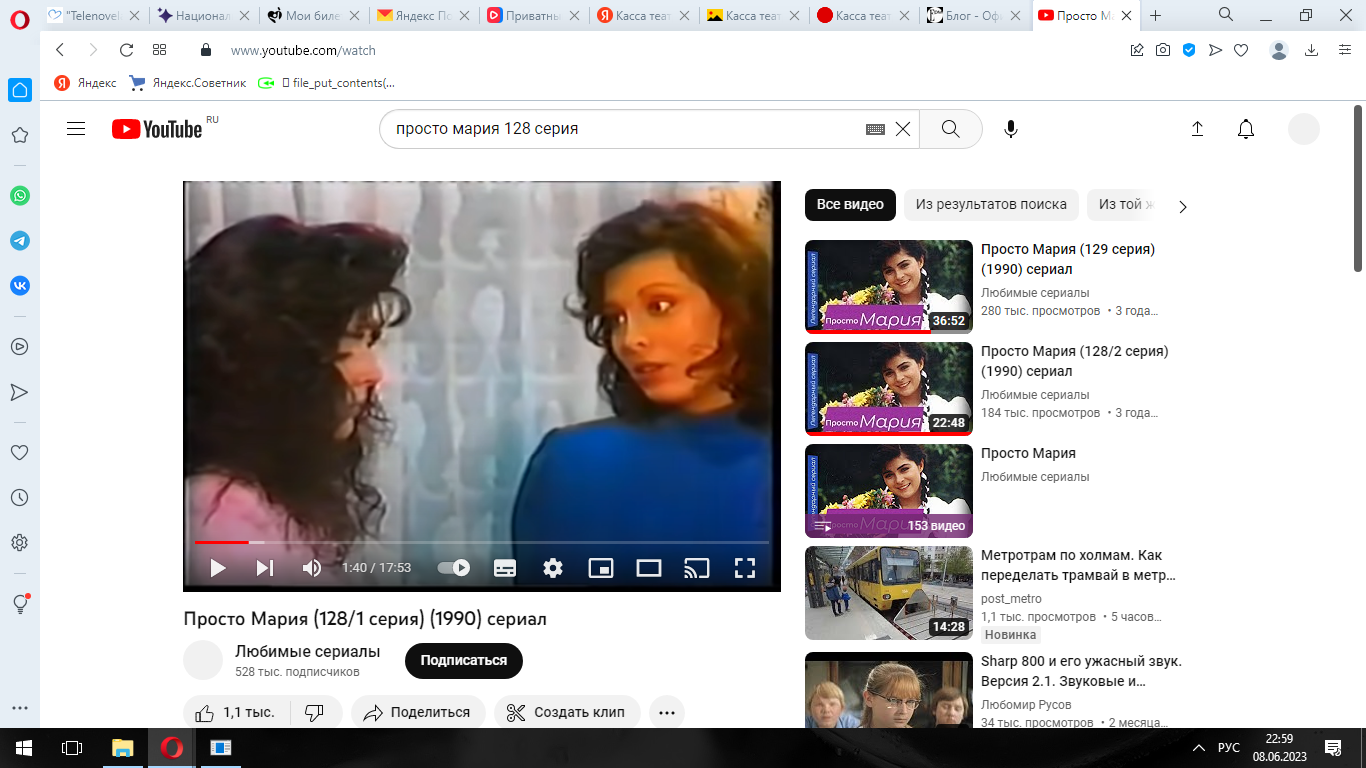Screen dimensions: 1366x768
Task: Open the Opera downloads icon
Action: (1311, 50)
